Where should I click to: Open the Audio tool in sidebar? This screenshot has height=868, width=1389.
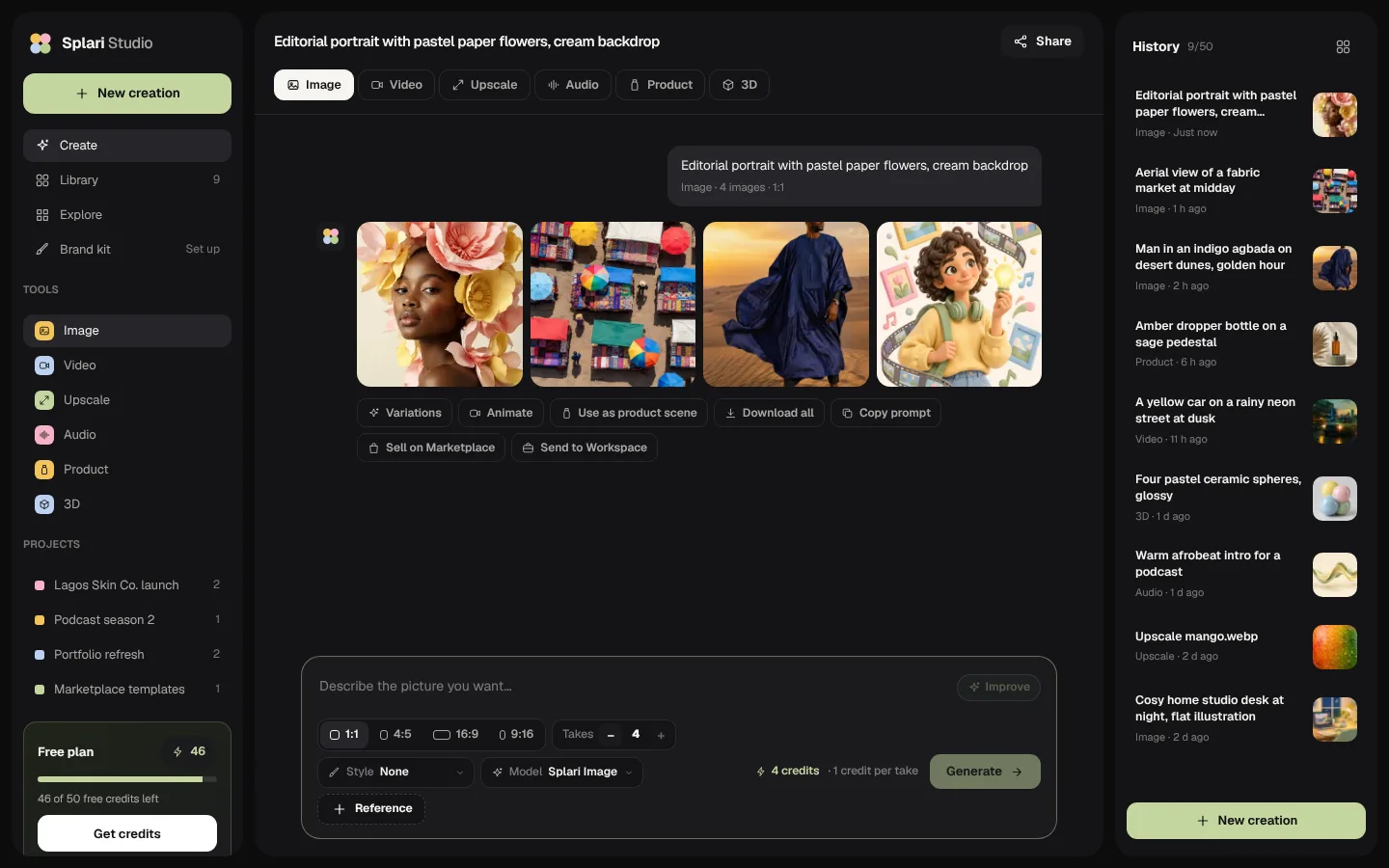pyautogui.click(x=127, y=435)
